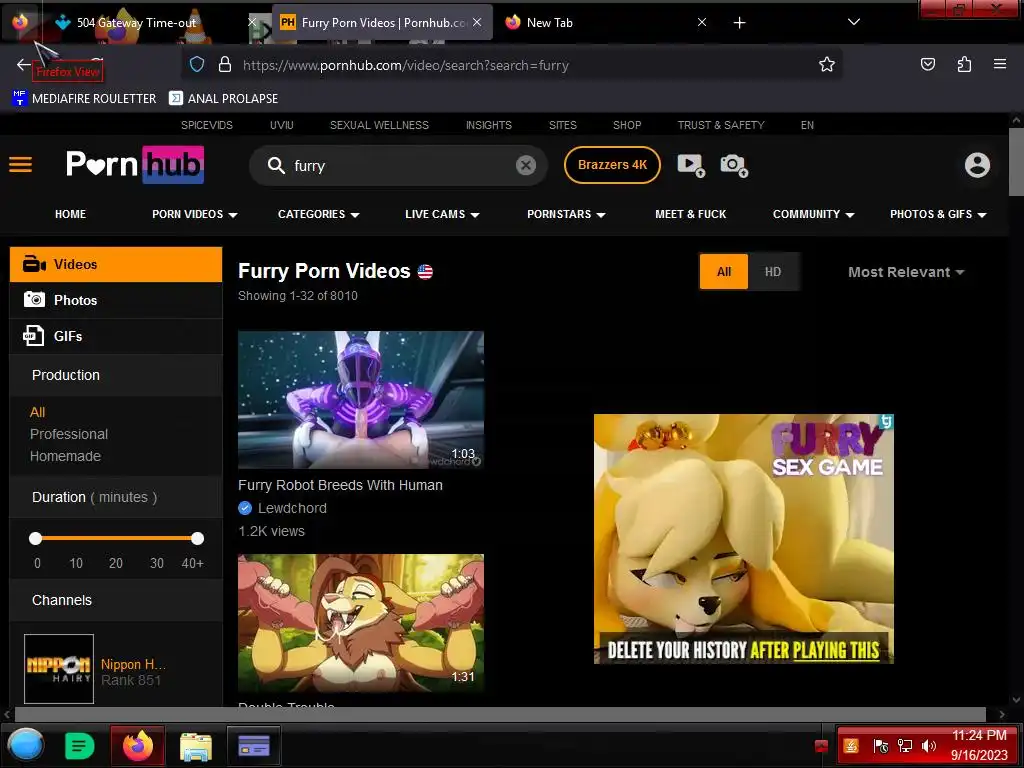The image size is (1024, 768).
Task: Click the volume icon in system tray
Action: [928, 745]
